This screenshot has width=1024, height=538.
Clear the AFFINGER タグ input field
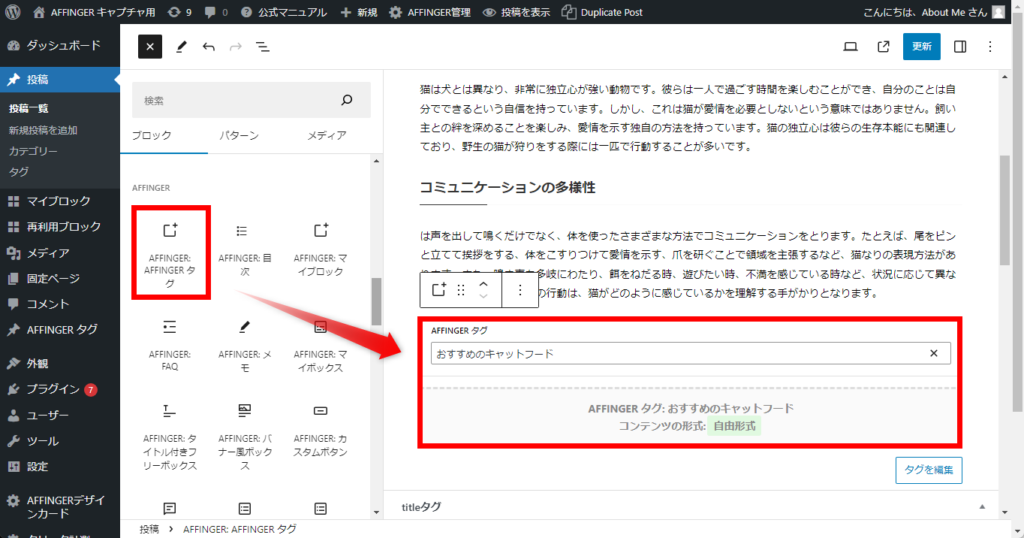(933, 354)
